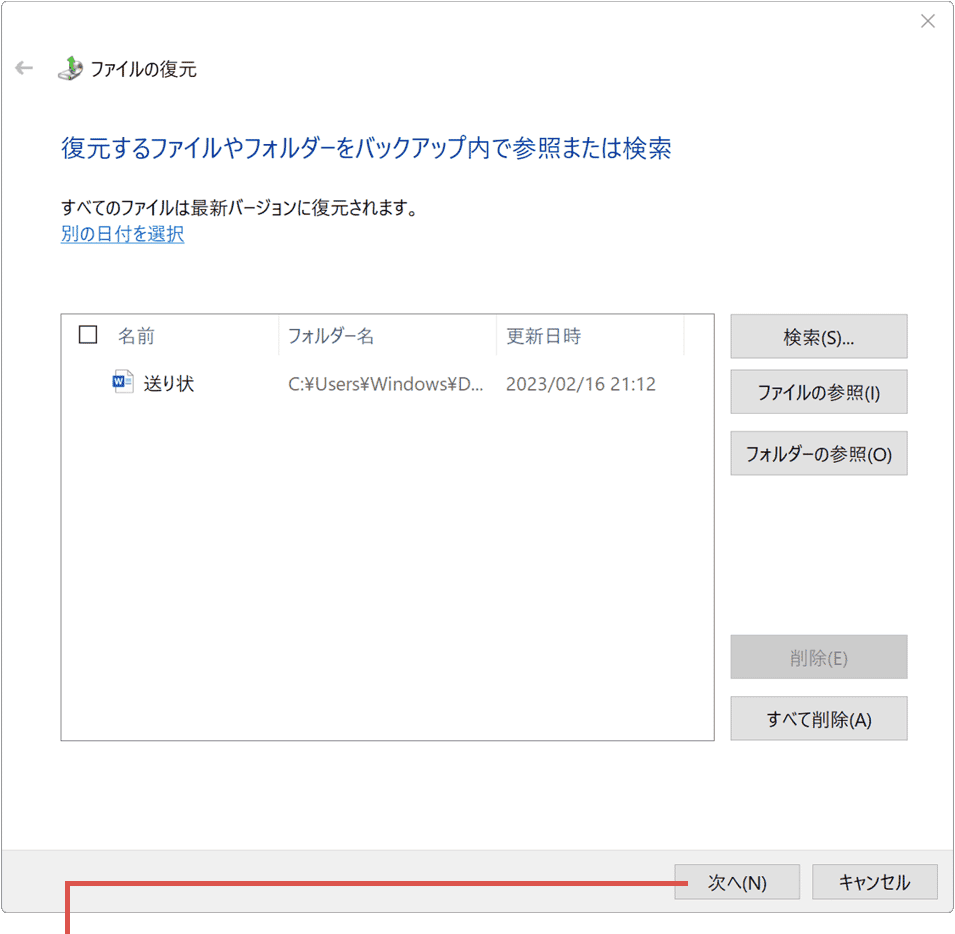
Task: Sort the list by フォルダー名 column
Action: pyautogui.click(x=331, y=336)
